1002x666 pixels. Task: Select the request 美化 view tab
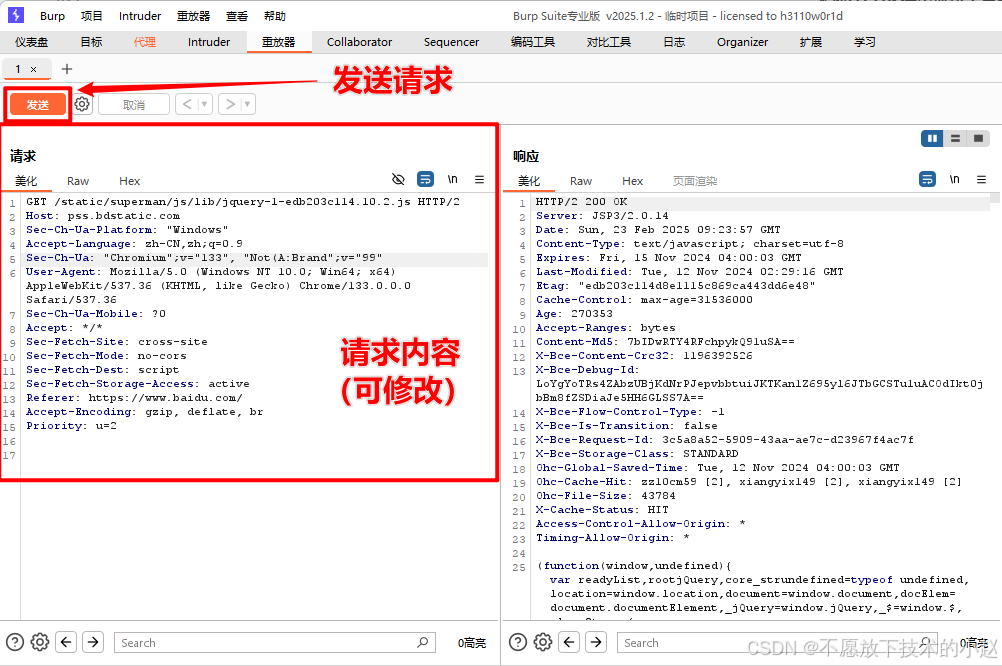26,181
